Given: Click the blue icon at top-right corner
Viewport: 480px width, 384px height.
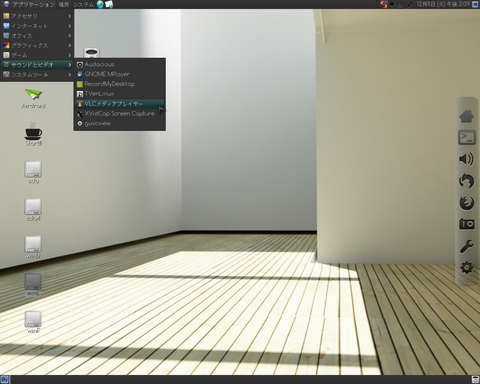Looking at the screenshot, I should (x=475, y=4).
